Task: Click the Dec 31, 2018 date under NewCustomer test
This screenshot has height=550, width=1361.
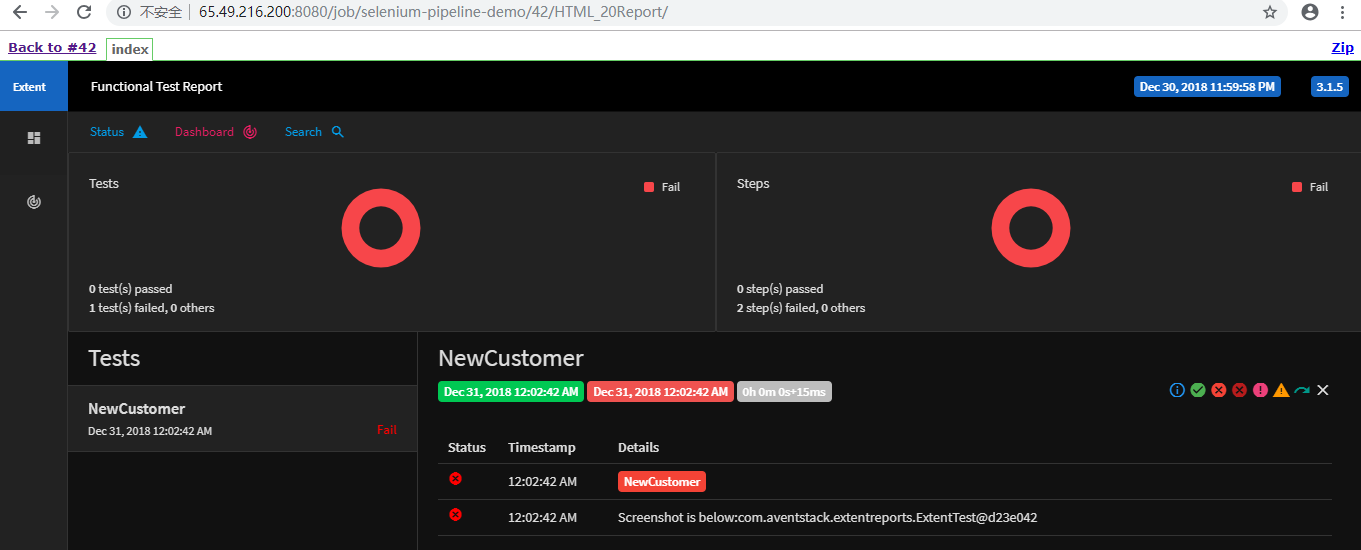Action: pyautogui.click(x=150, y=431)
